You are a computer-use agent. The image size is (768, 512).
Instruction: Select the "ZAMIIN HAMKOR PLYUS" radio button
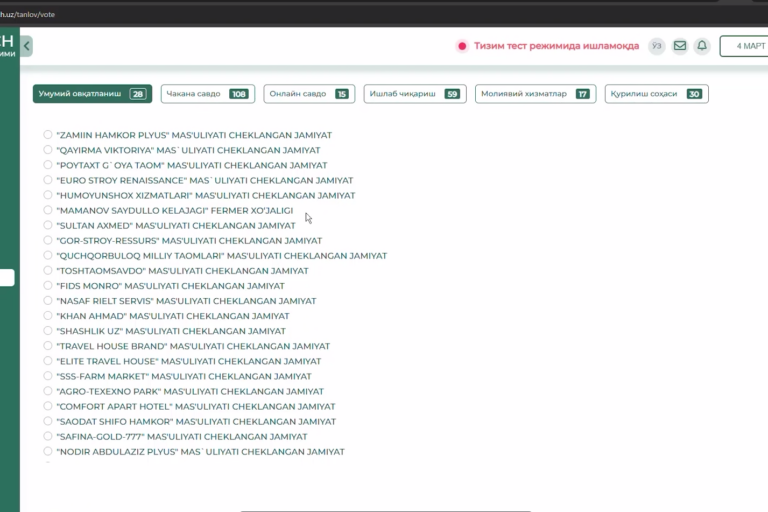[x=48, y=135]
